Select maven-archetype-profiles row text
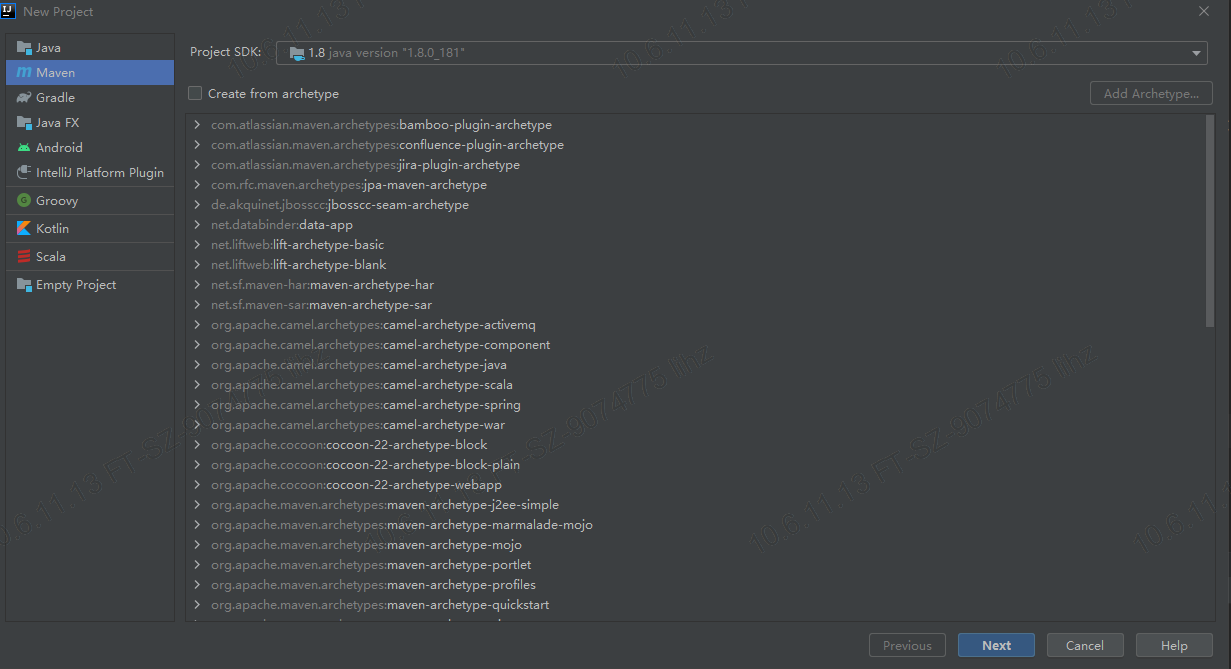The image size is (1231, 669). (x=373, y=585)
